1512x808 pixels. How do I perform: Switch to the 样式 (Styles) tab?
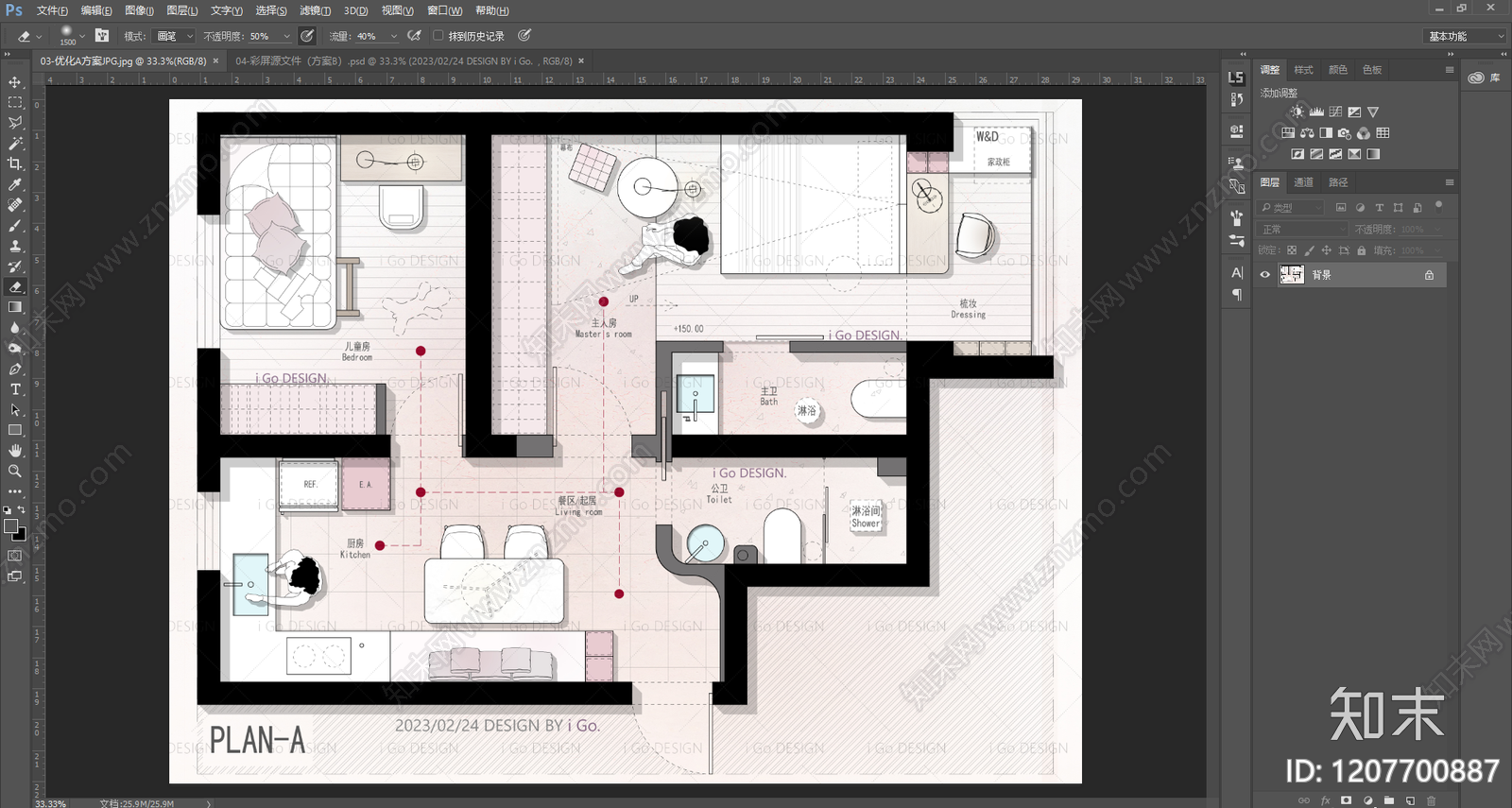coord(1303,70)
